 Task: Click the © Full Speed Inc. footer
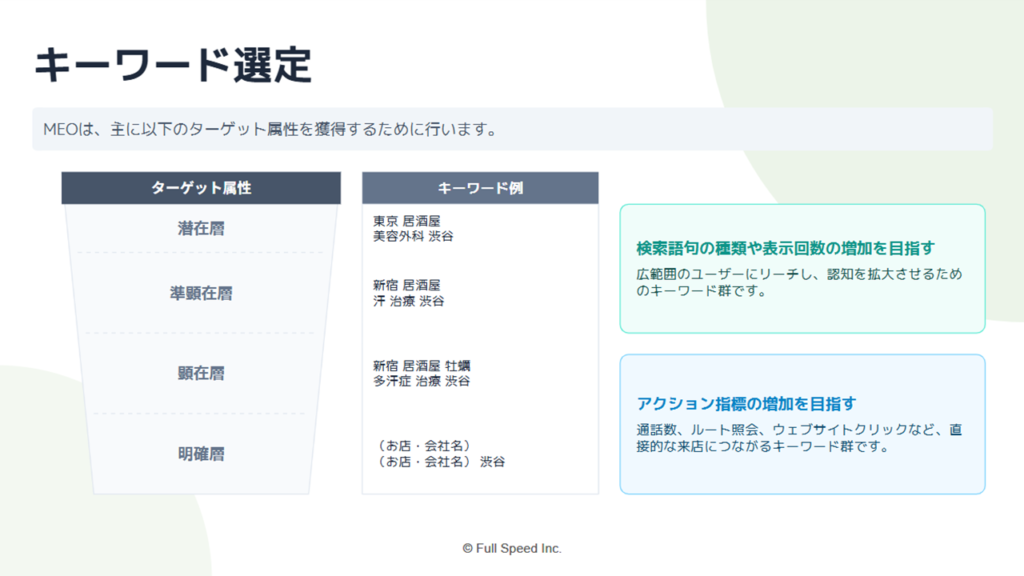512,549
